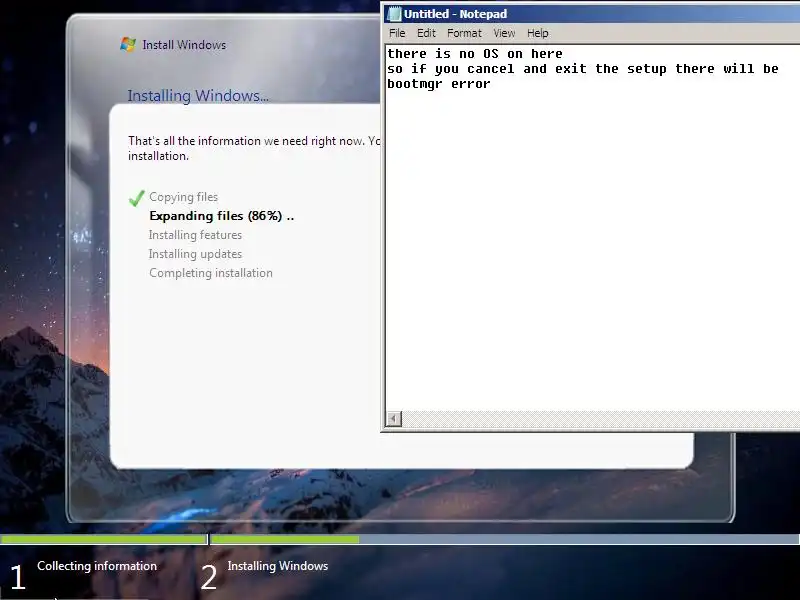Click the 'Installing Windows...' heading
Screen dimensions: 800x600
198,95
